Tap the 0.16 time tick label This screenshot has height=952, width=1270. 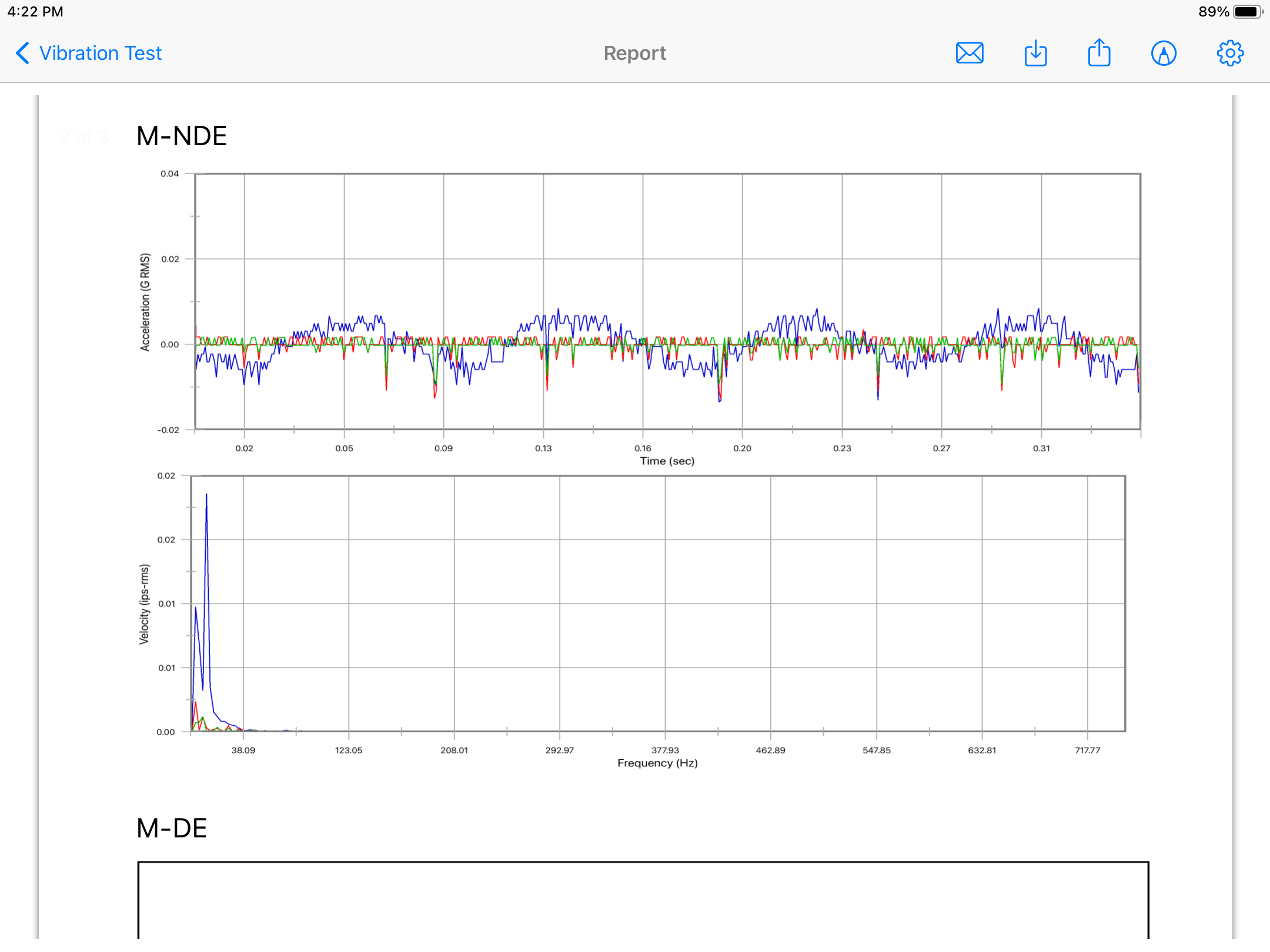point(643,448)
